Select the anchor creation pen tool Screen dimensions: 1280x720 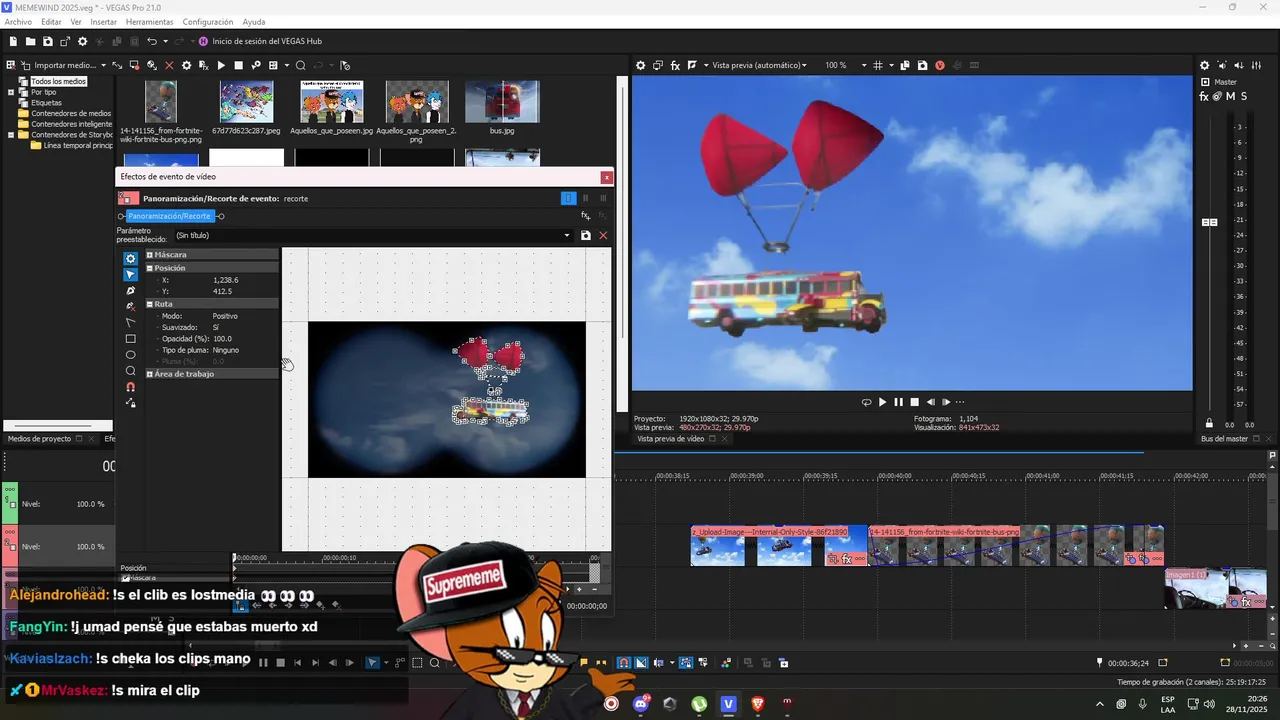(x=130, y=291)
